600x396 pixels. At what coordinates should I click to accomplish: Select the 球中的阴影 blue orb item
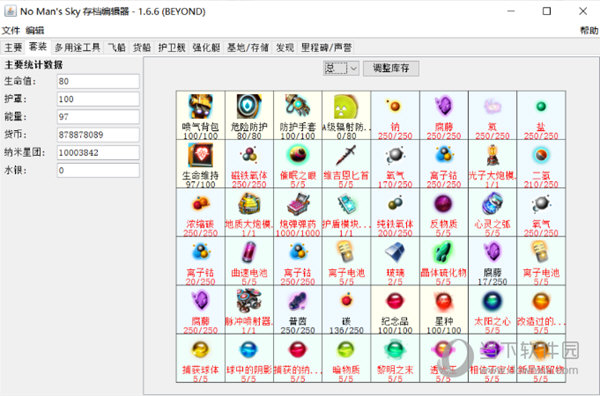249,358
